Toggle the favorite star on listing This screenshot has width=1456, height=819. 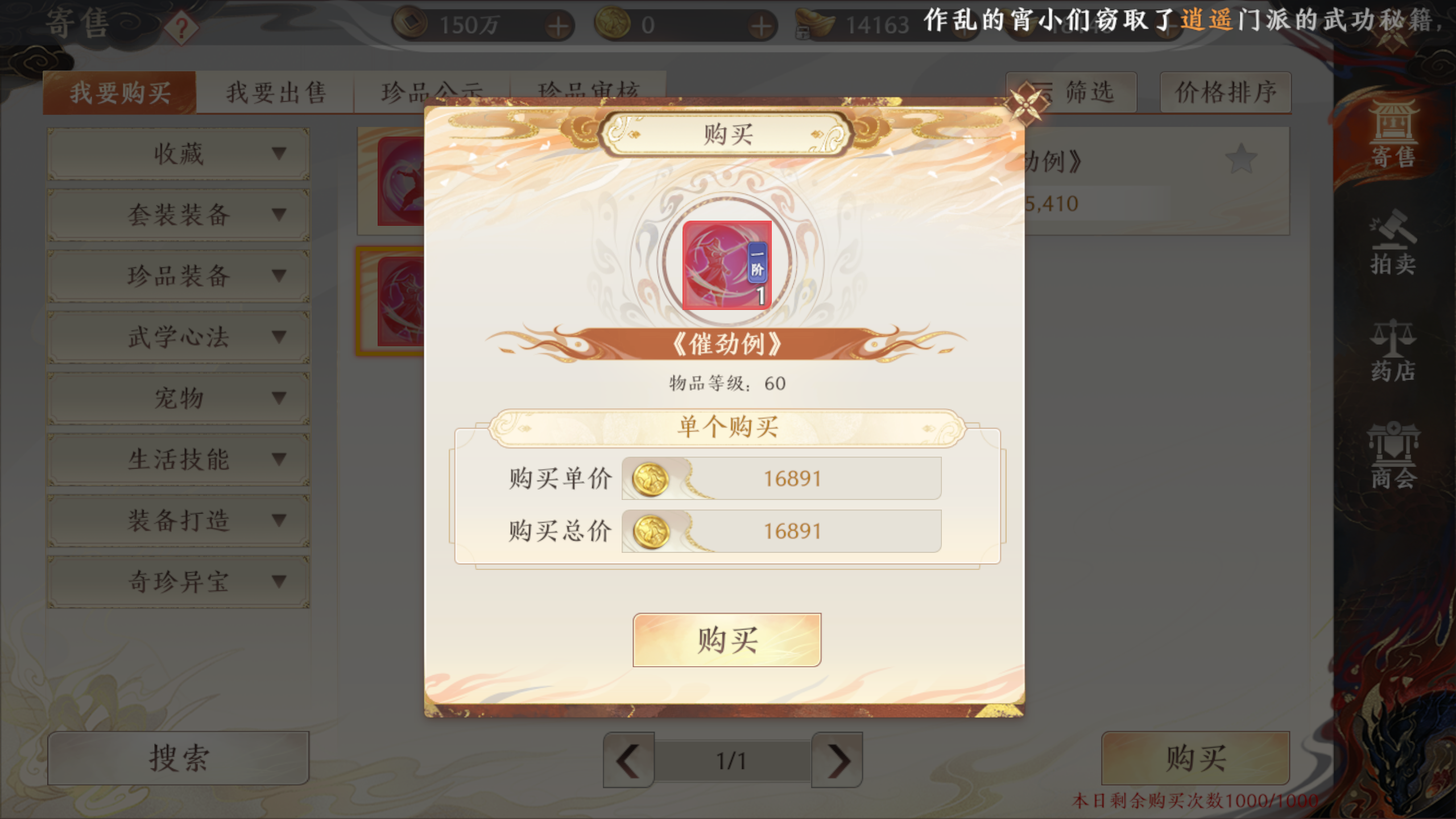(1240, 159)
